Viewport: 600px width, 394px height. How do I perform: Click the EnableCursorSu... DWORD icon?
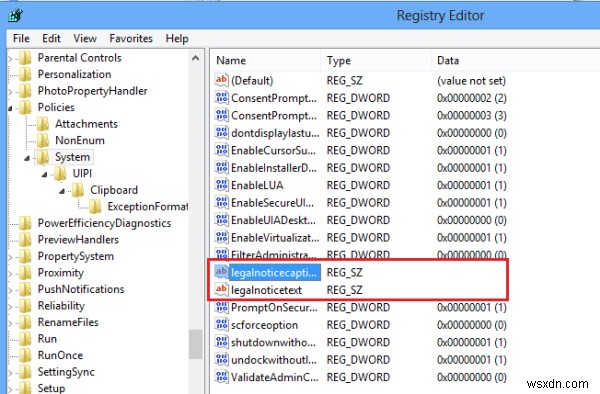(x=222, y=150)
